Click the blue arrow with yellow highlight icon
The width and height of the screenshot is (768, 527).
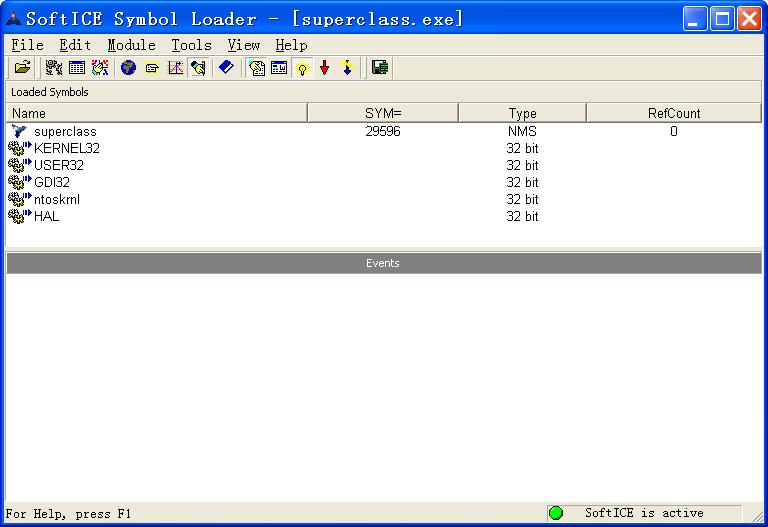(x=348, y=68)
